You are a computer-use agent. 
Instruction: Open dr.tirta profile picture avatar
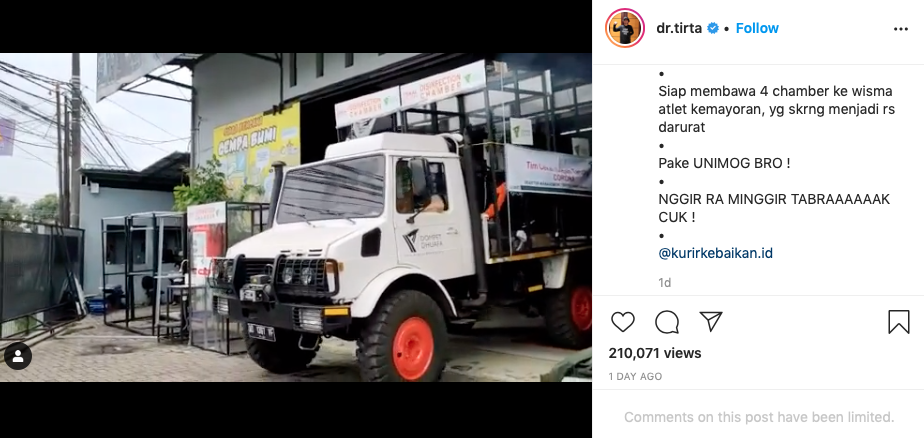point(625,28)
